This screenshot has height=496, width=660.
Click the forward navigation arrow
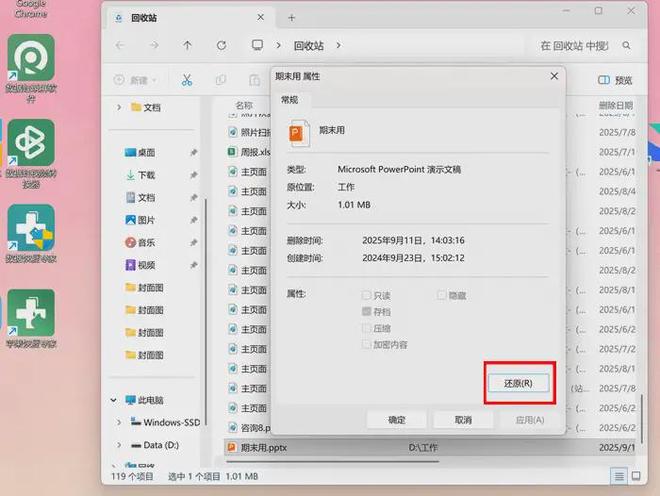tap(154, 45)
